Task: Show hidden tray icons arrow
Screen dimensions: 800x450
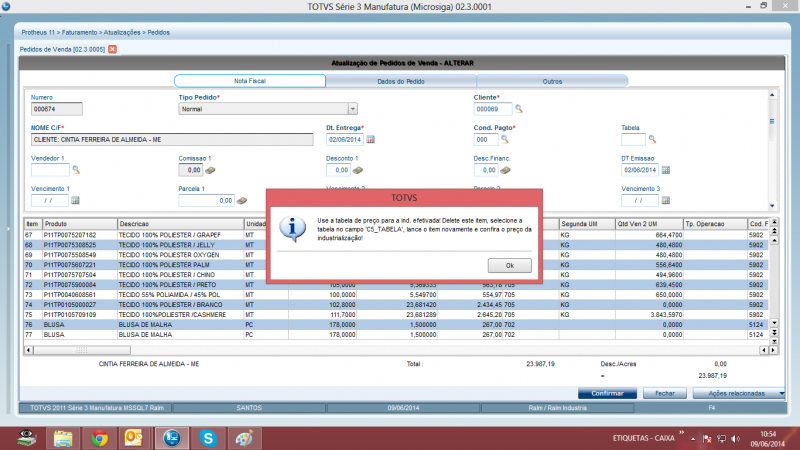Action: [693, 439]
